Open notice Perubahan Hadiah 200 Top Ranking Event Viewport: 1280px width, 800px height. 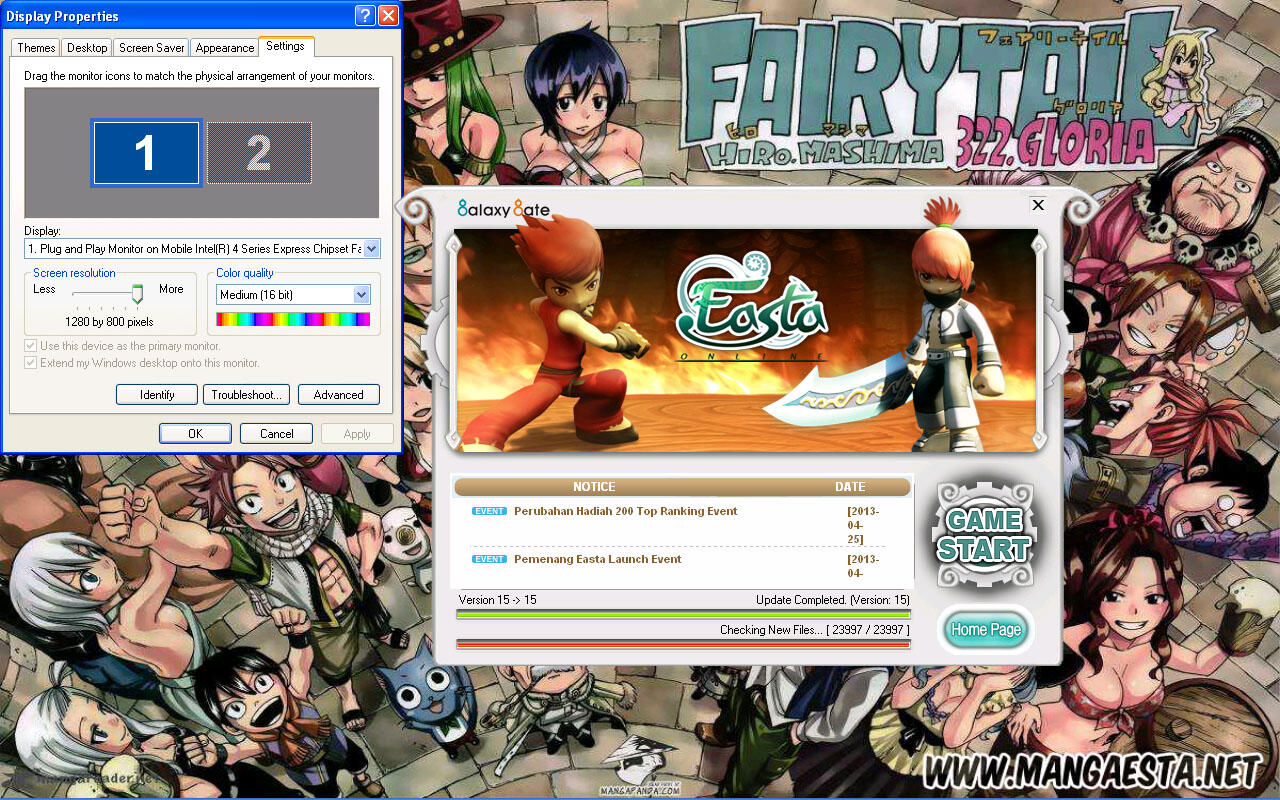coord(626,511)
